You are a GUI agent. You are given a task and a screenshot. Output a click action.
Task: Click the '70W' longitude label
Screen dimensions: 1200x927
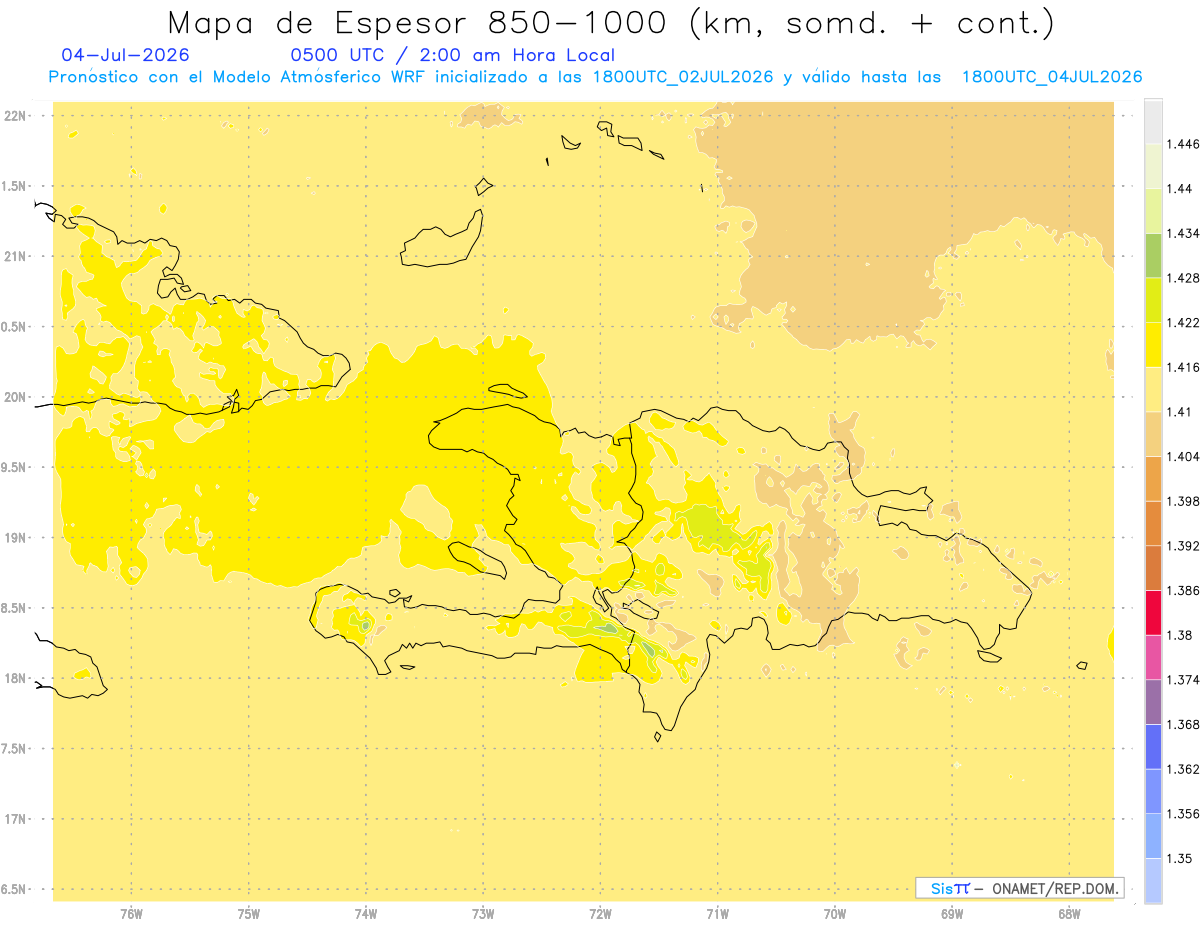(x=835, y=913)
